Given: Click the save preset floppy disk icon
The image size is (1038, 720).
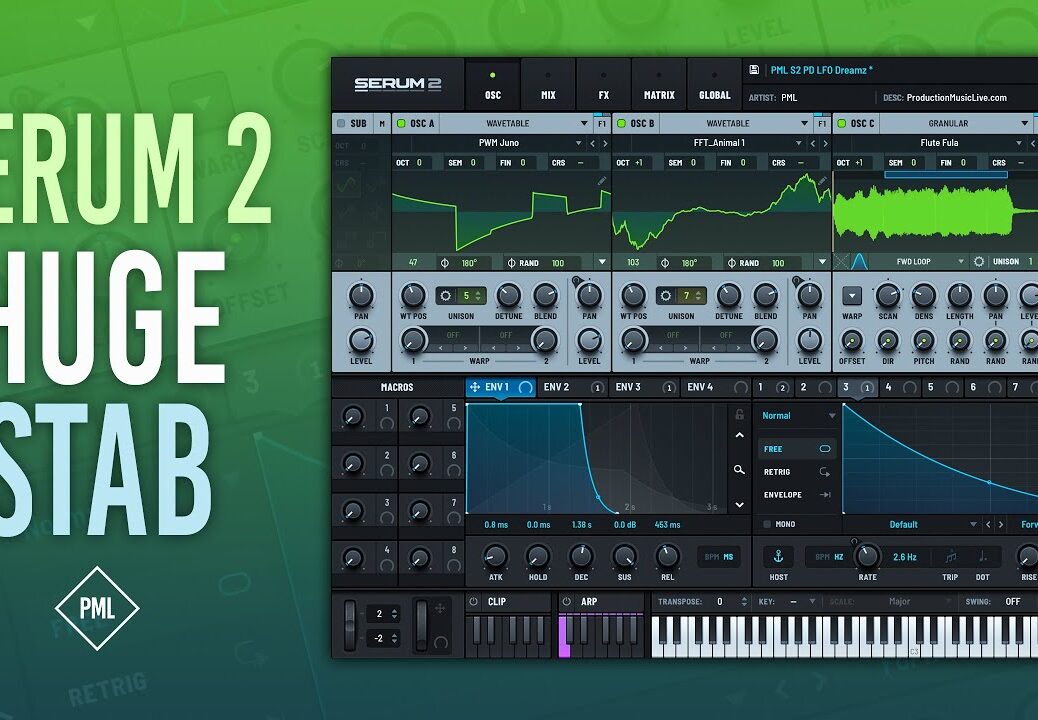Looking at the screenshot, I should coord(754,69).
